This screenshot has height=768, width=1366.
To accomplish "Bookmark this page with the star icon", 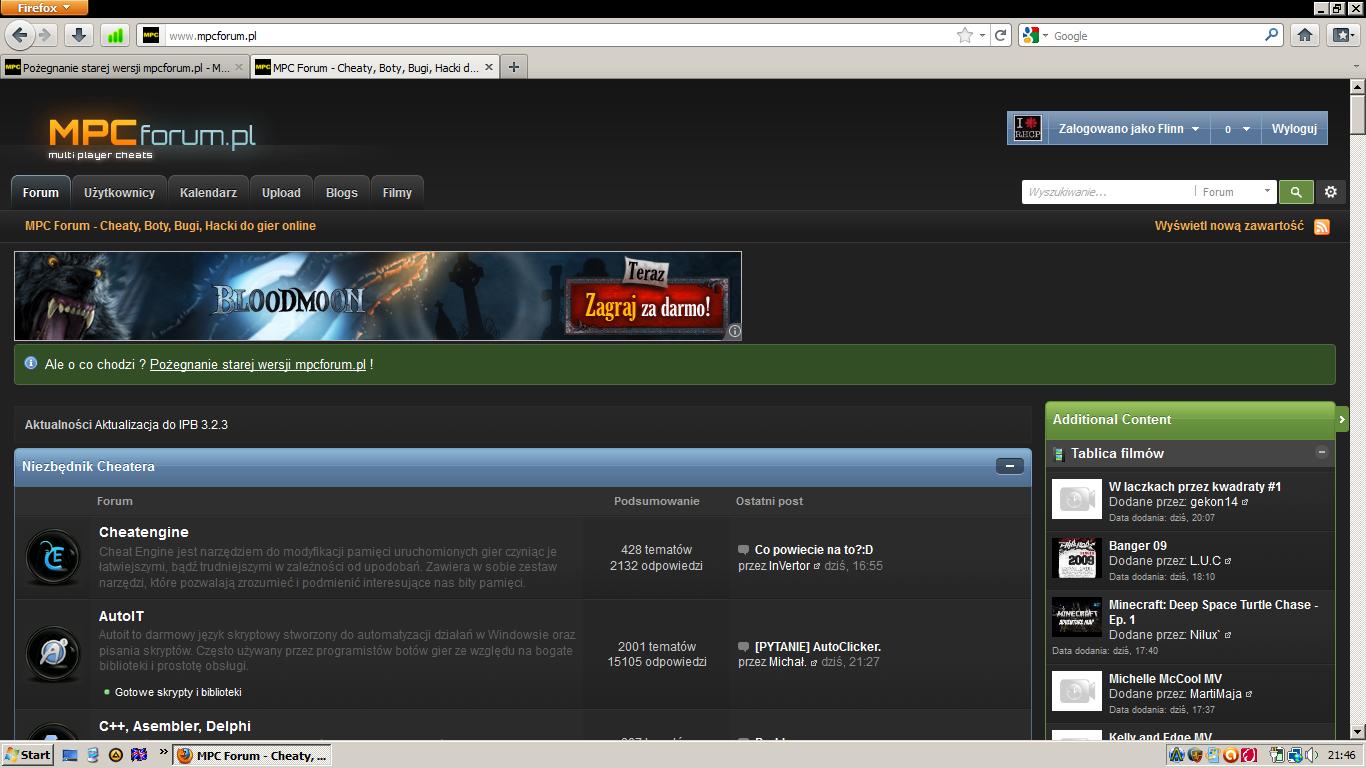I will [965, 35].
